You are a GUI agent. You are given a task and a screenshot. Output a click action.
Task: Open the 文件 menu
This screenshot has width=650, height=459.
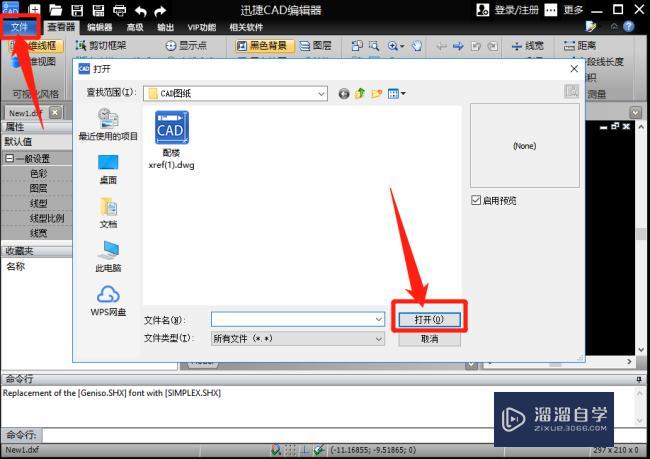coord(19,27)
